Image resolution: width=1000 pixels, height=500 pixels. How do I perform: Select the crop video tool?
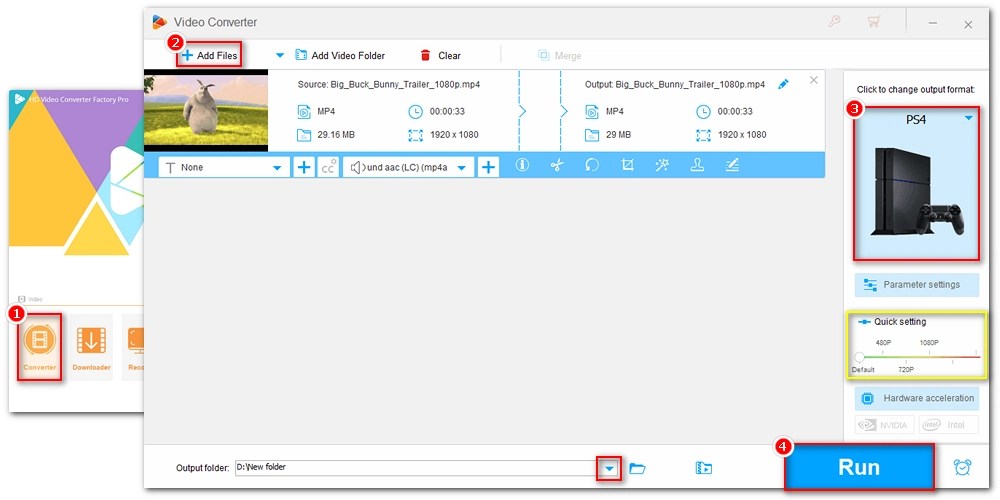(x=628, y=165)
